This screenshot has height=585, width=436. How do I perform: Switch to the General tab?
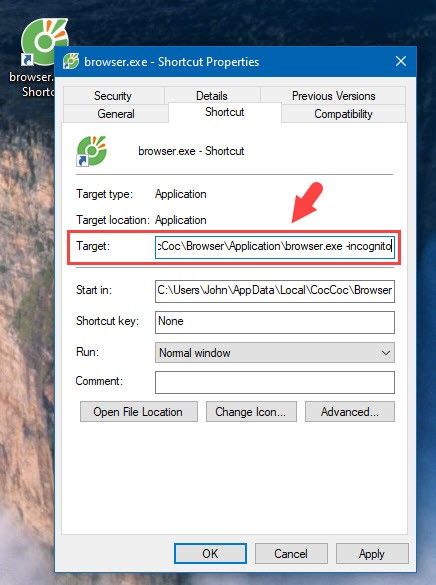point(116,113)
